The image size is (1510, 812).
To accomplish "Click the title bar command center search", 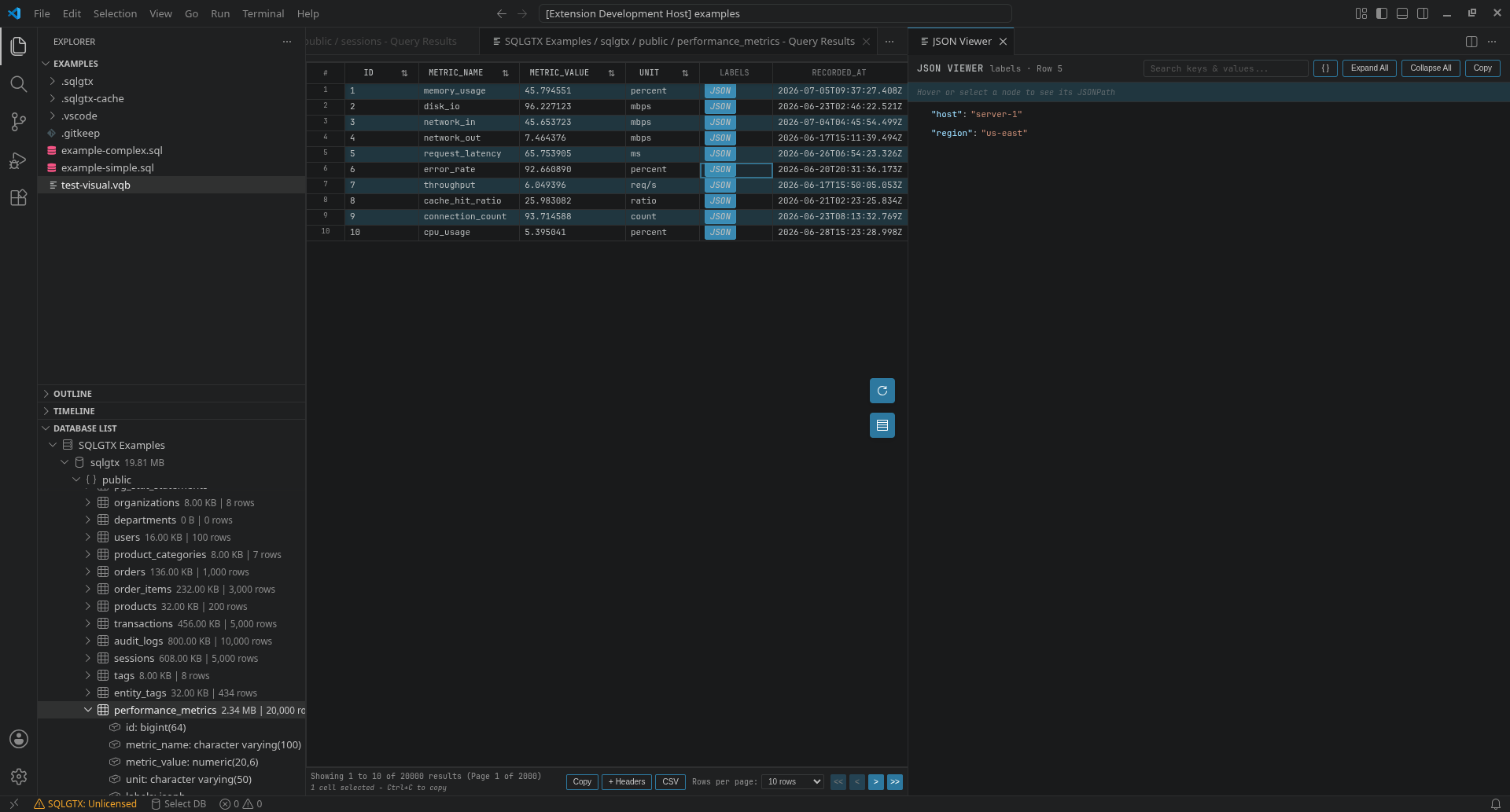I will point(775,13).
